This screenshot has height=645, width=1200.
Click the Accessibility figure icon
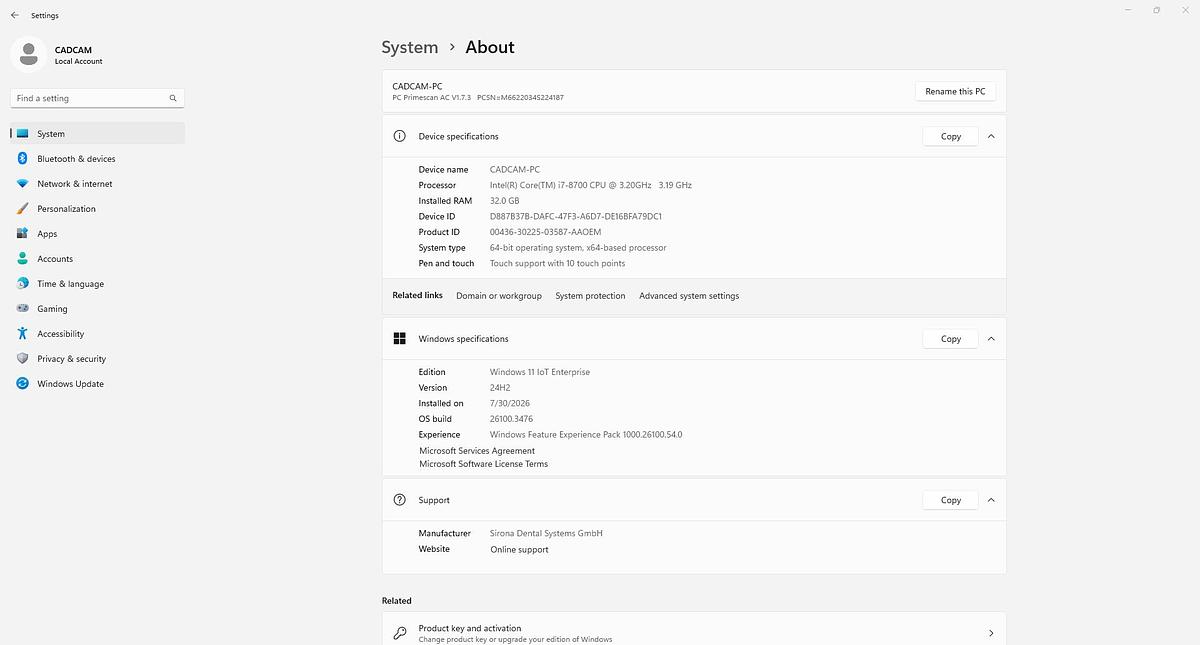(22, 334)
